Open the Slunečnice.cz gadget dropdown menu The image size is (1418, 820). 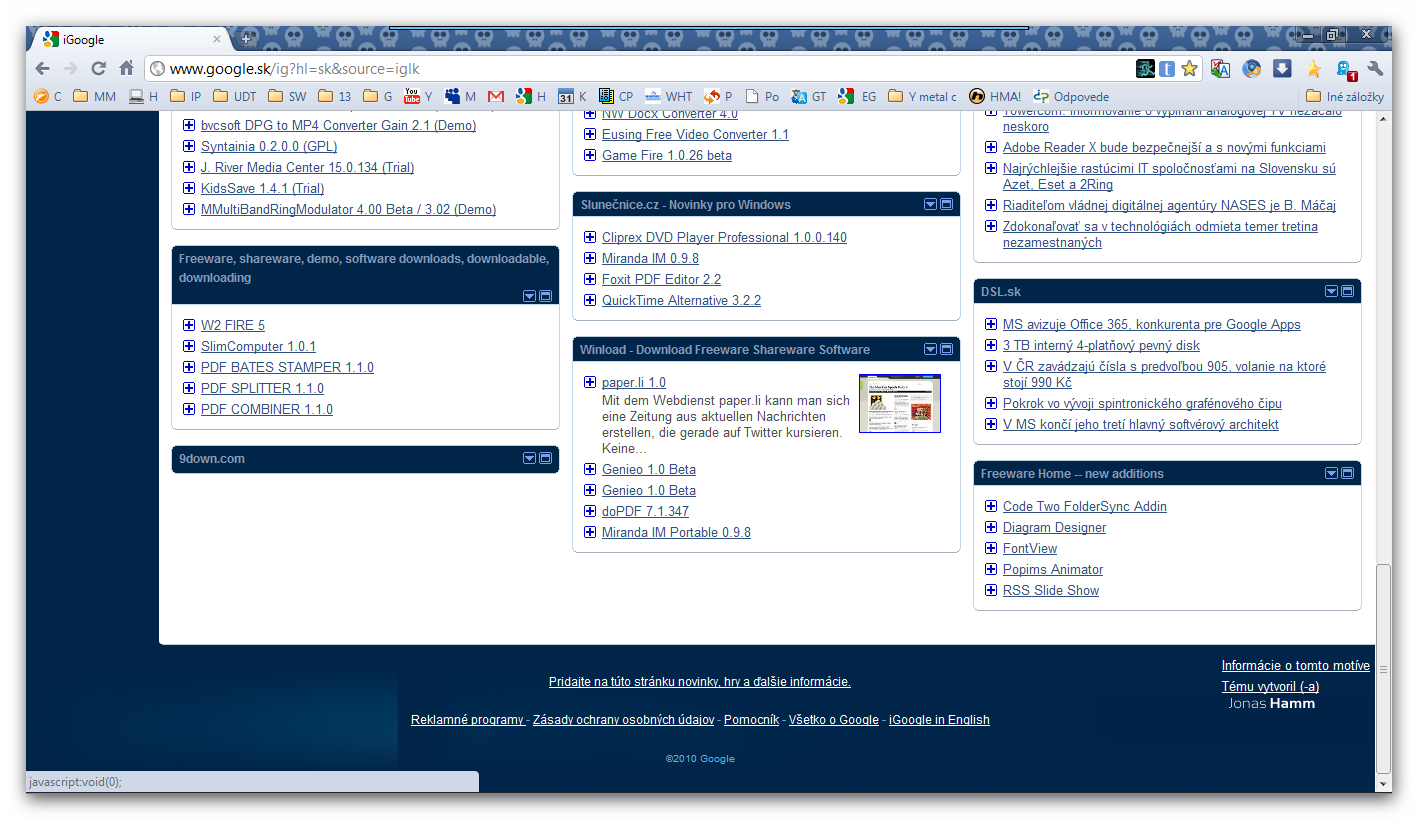pos(930,204)
